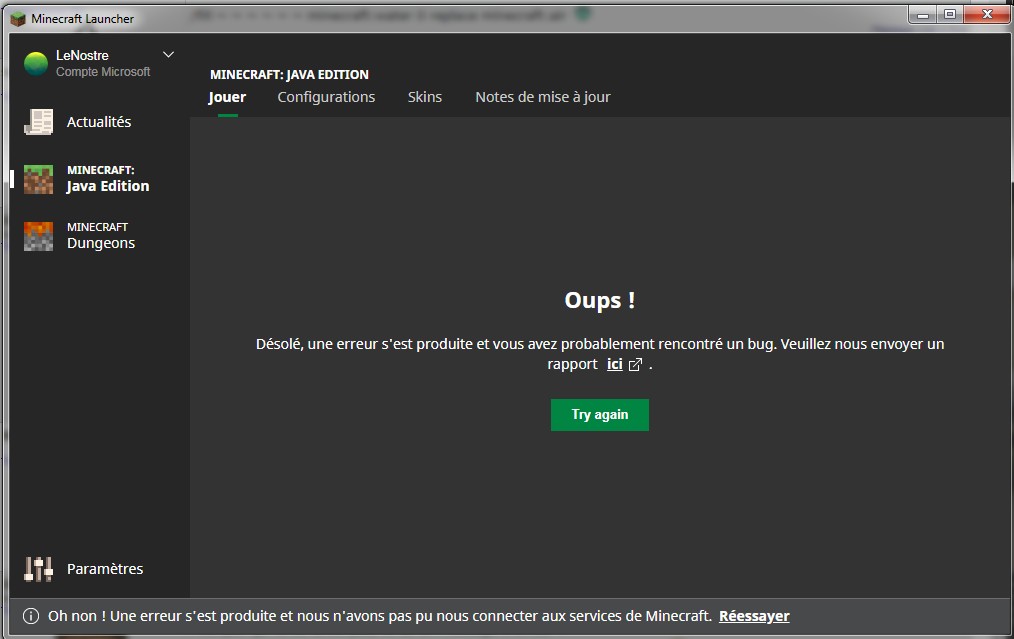Close the Minecraft Launcher window

[x=987, y=14]
